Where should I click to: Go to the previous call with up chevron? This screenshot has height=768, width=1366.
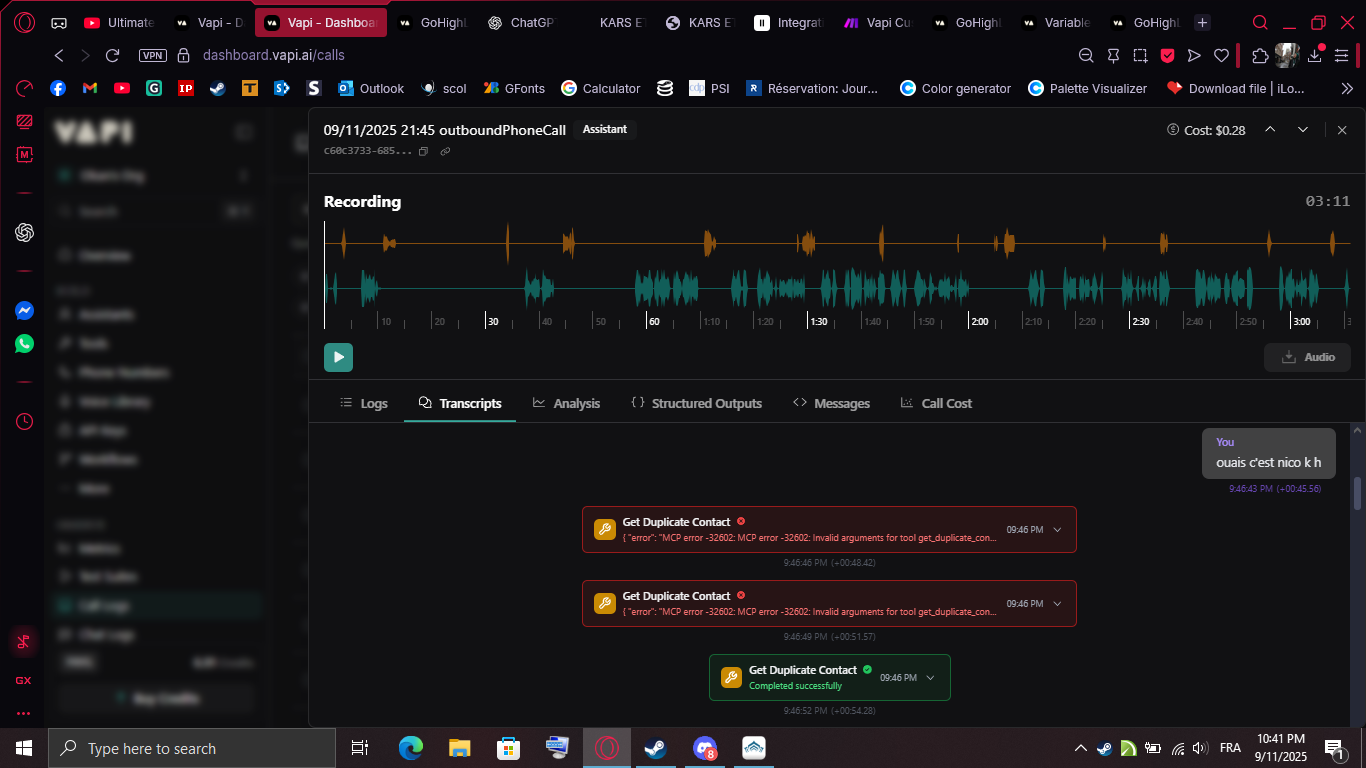(x=1270, y=129)
